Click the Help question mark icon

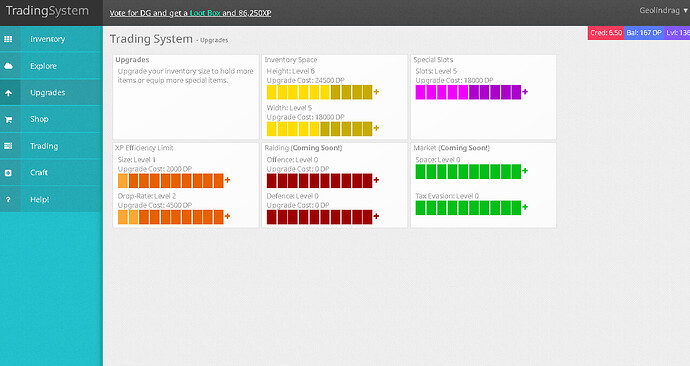coord(8,200)
